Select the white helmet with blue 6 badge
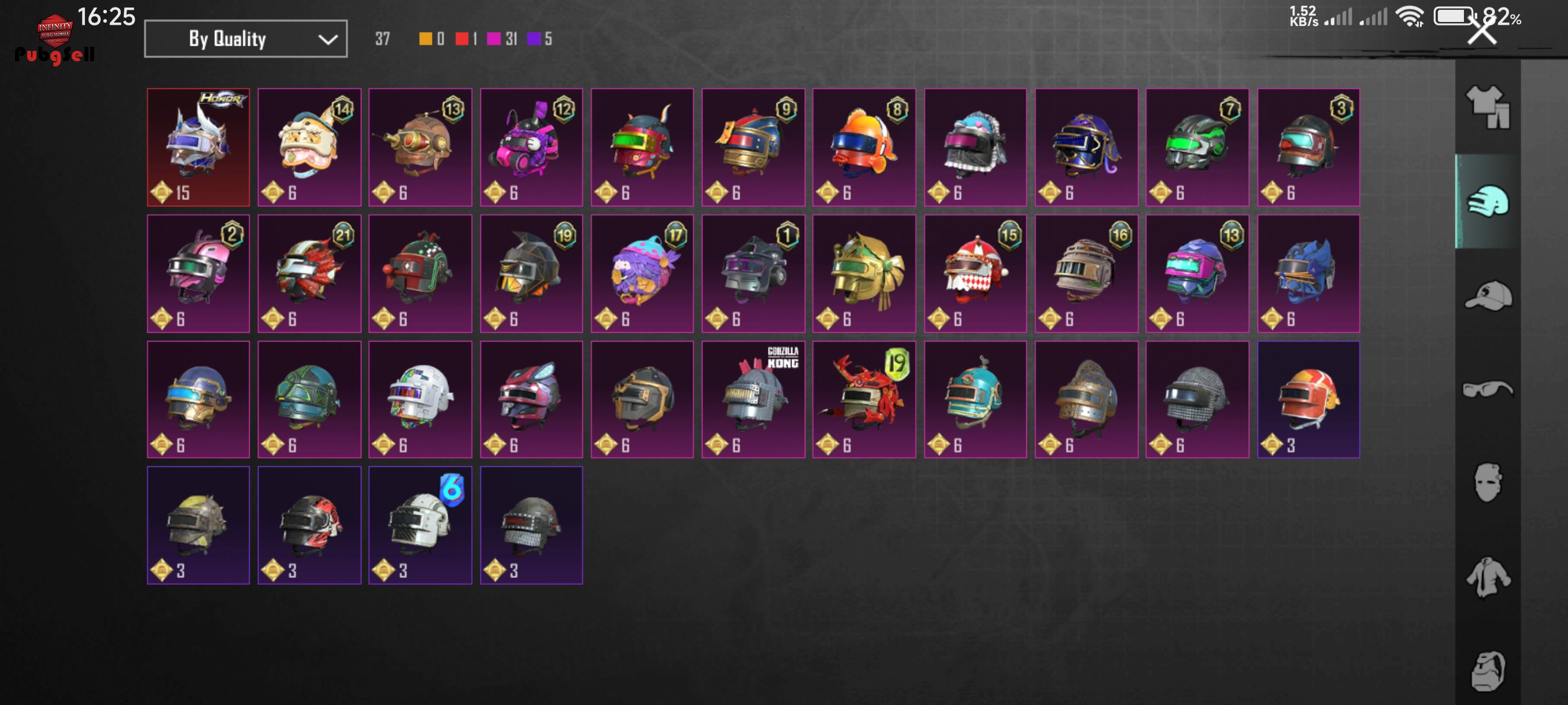The height and width of the screenshot is (705, 1568). tap(420, 525)
